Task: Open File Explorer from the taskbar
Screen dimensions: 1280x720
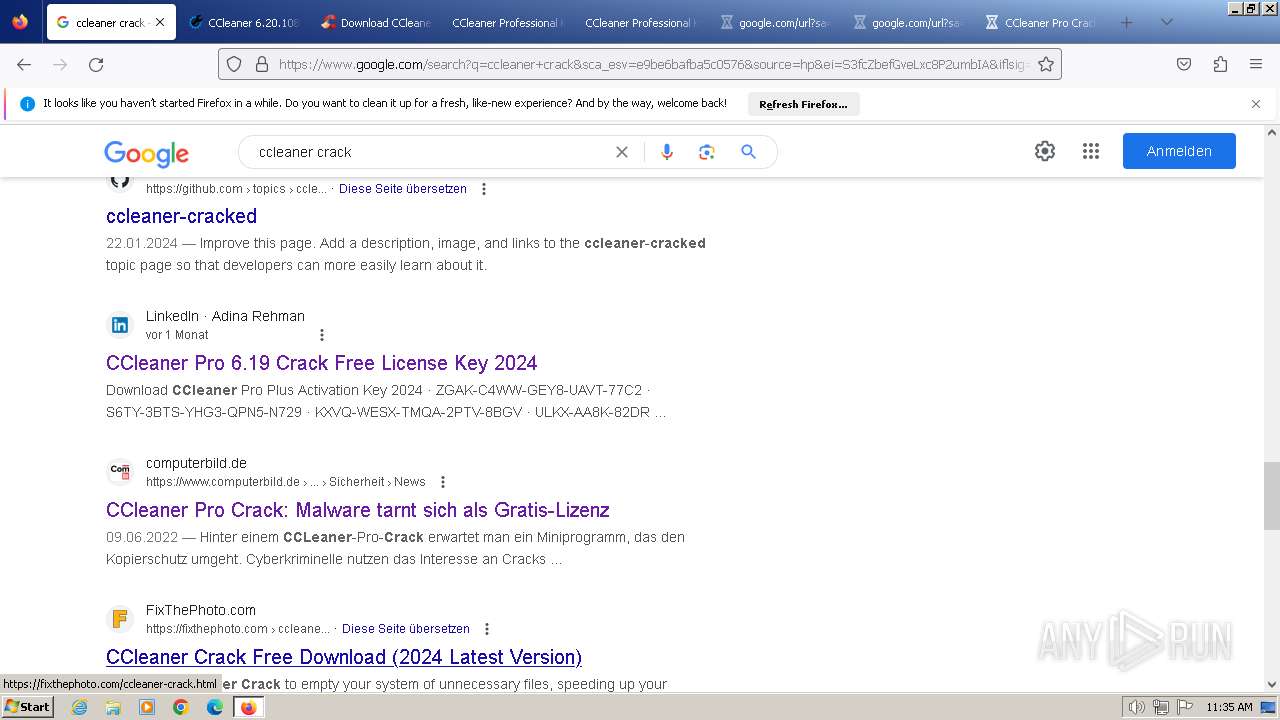Action: tap(113, 707)
